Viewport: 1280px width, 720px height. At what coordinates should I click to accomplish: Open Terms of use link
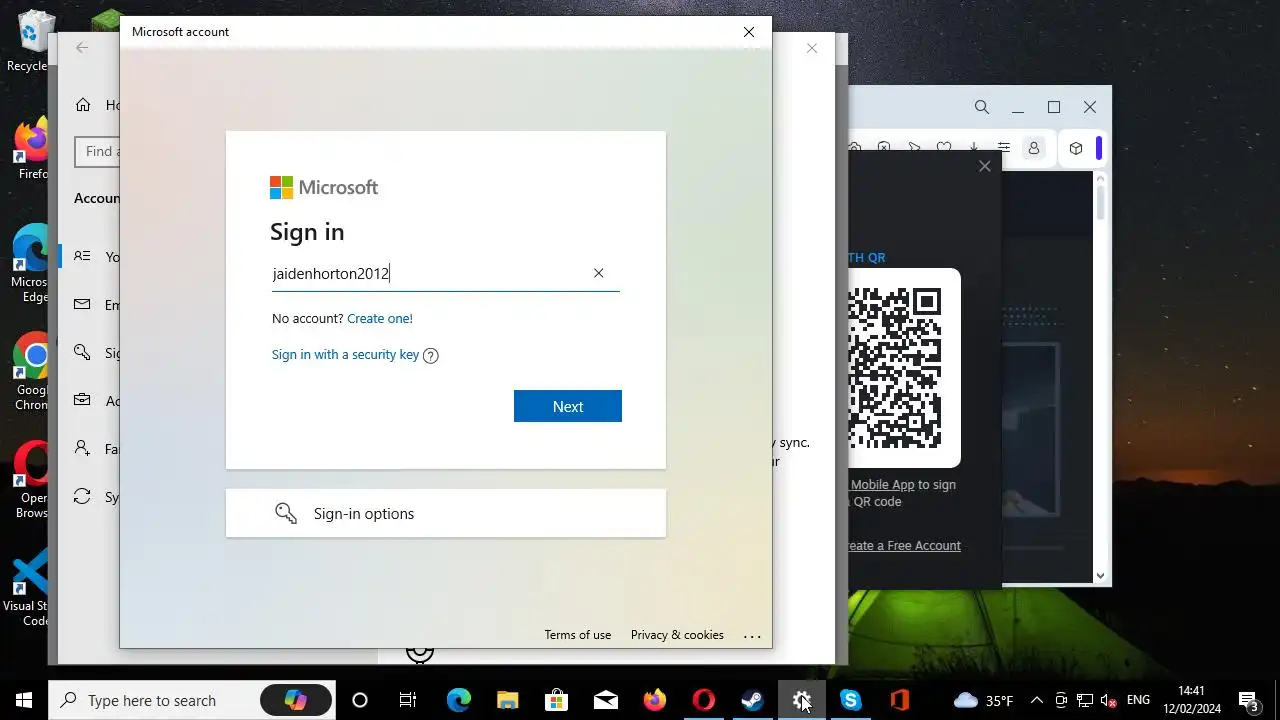tap(578, 635)
